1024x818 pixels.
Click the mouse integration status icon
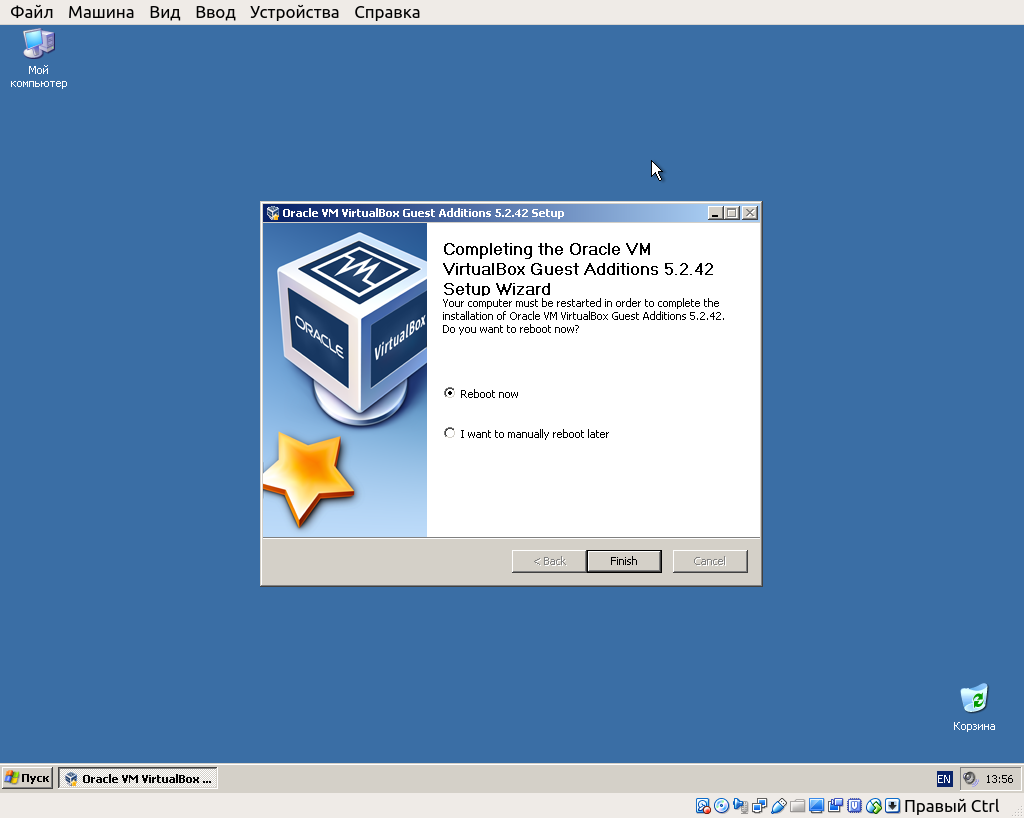pos(874,806)
